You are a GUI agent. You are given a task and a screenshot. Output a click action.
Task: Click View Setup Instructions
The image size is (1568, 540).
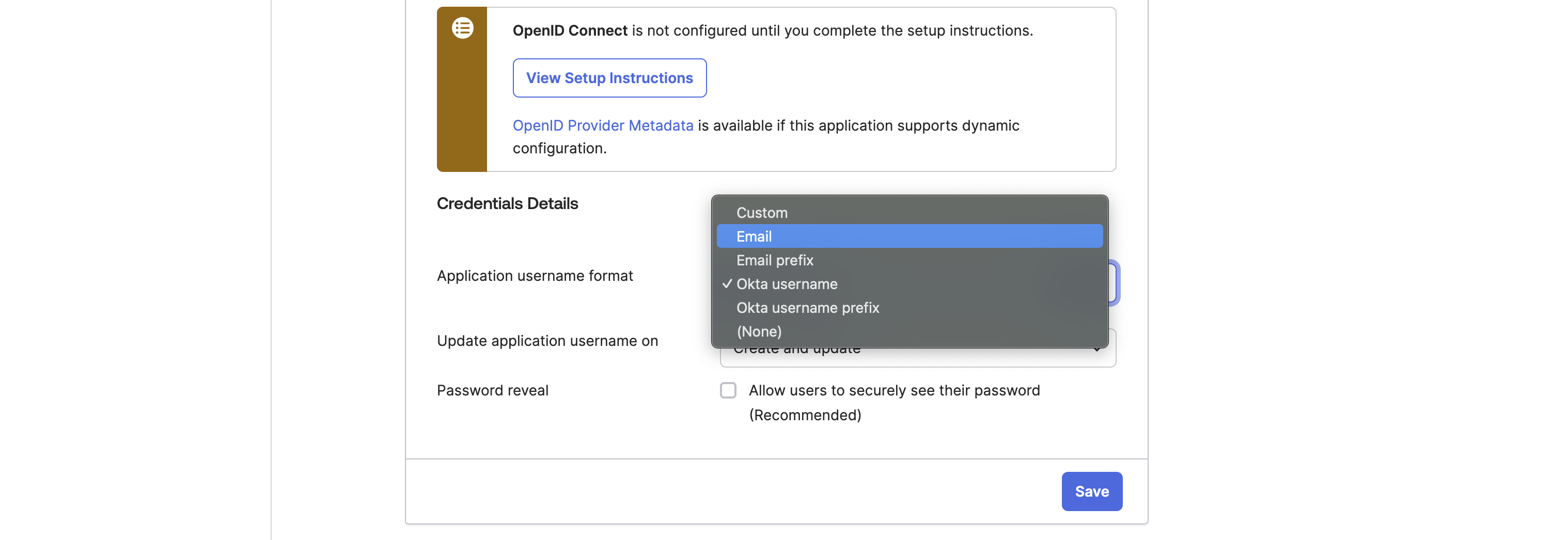point(609,78)
